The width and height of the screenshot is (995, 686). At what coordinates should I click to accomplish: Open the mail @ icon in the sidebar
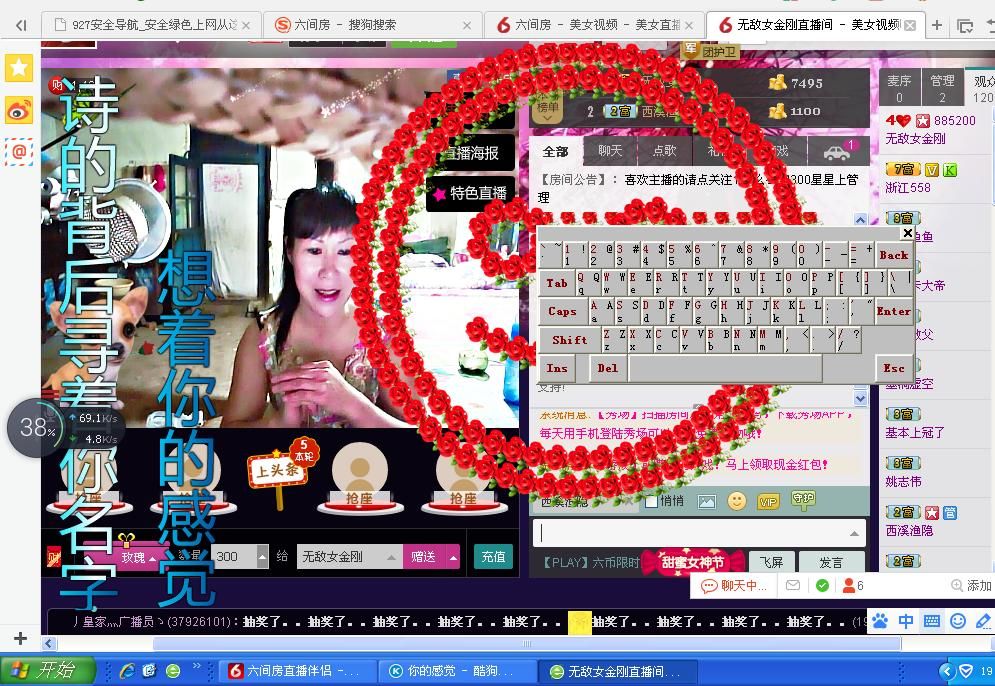click(x=19, y=152)
